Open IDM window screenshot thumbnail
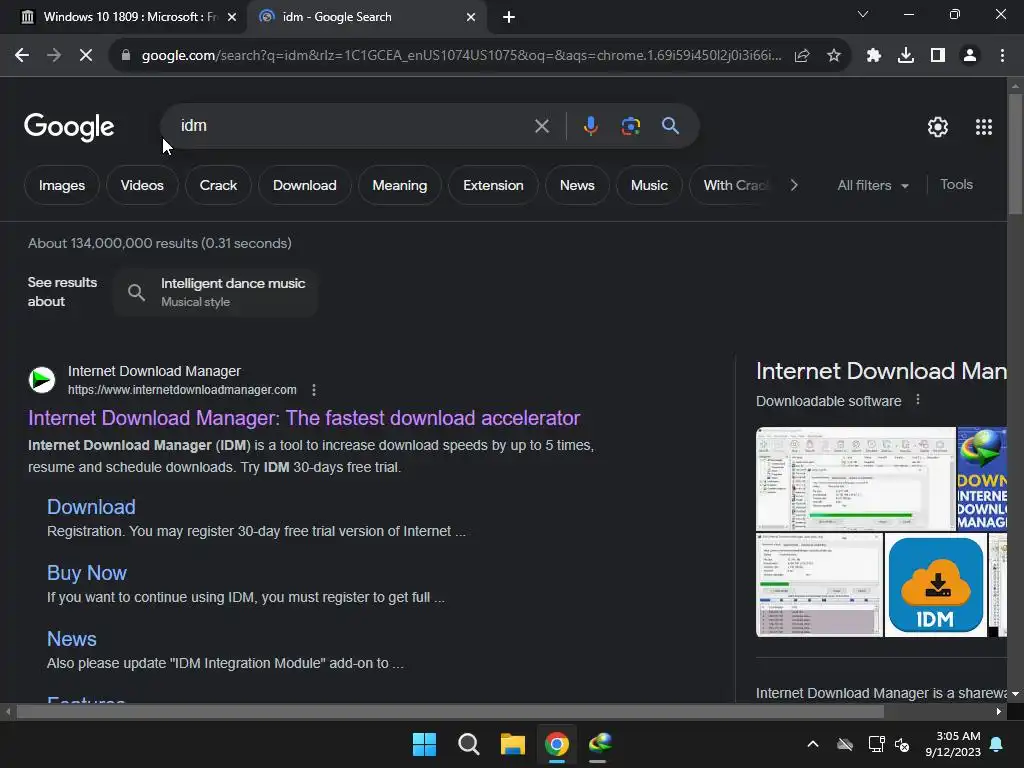 856,478
